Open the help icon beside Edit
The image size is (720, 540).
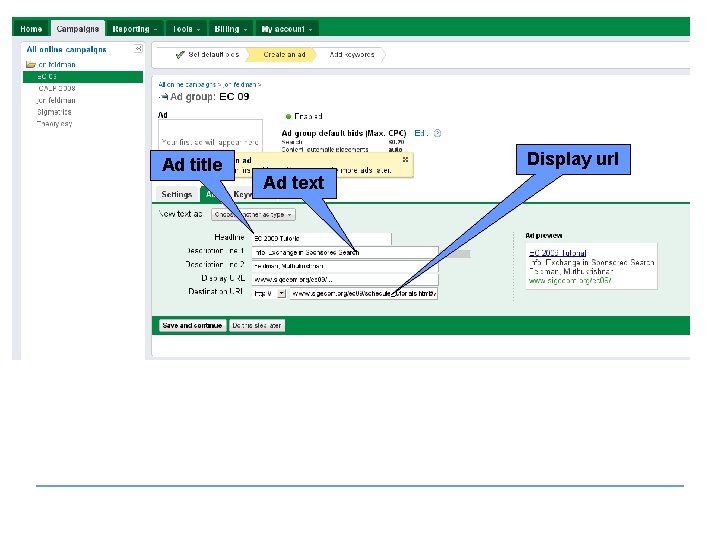click(x=437, y=133)
